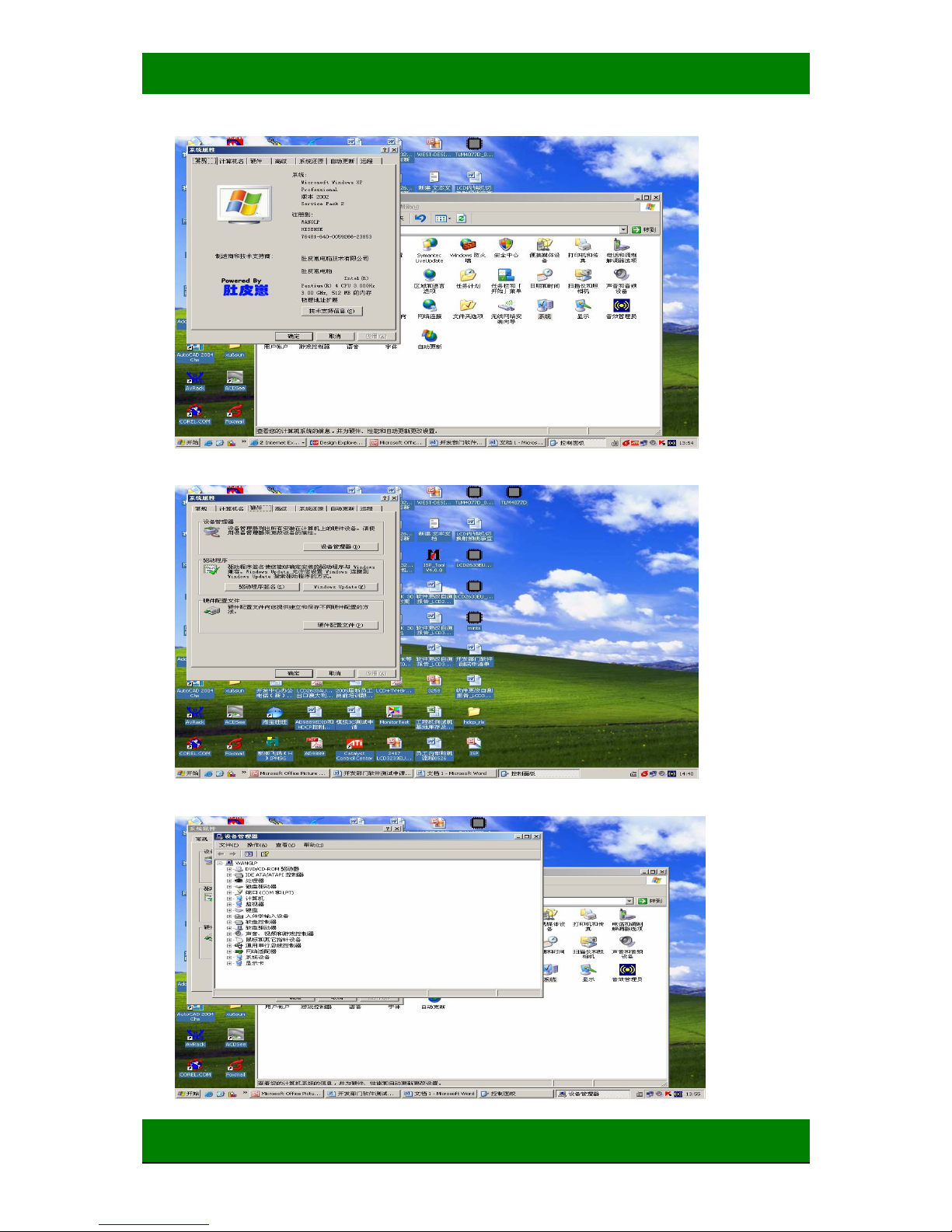Click help-properties icon in 设备管理器 toolbar

pos(265,853)
